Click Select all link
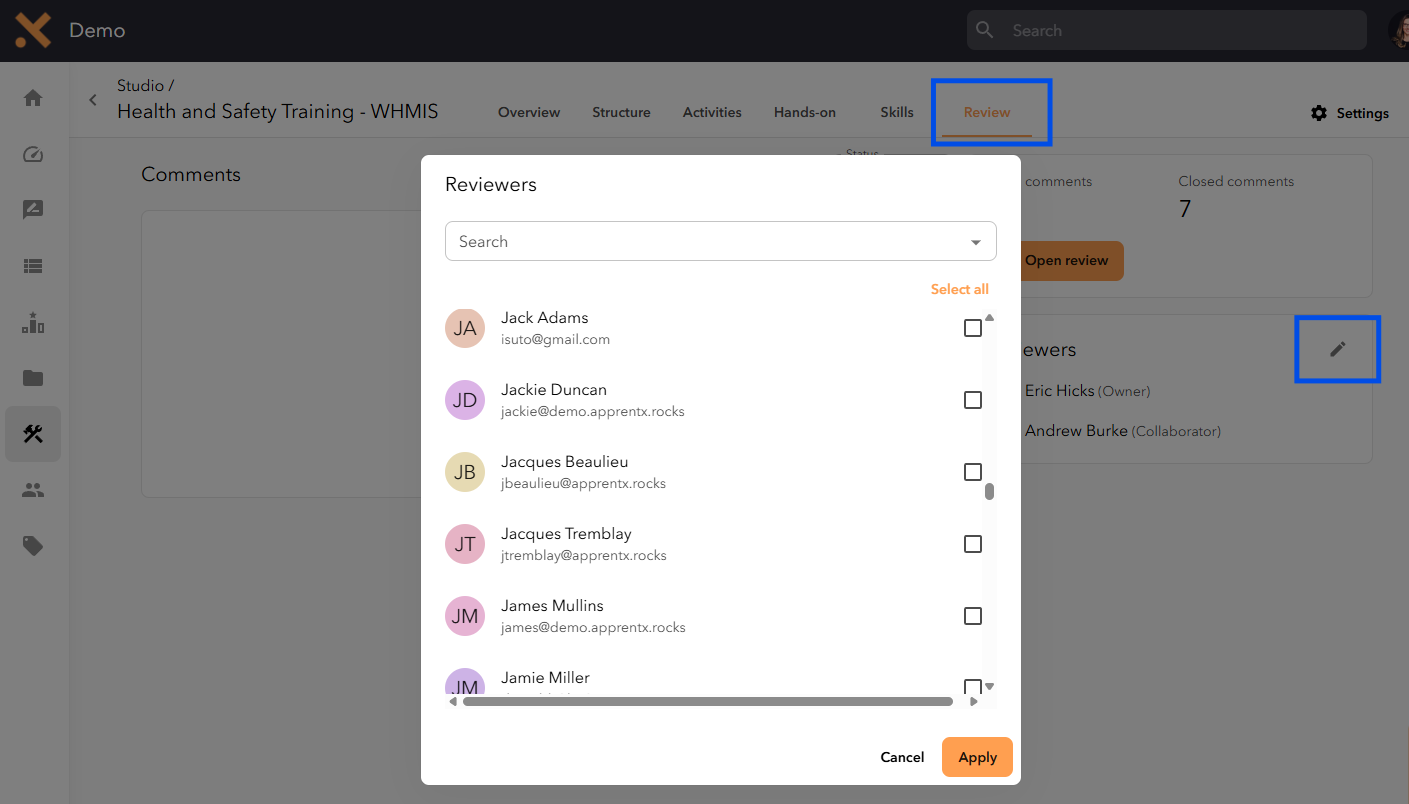 point(959,289)
